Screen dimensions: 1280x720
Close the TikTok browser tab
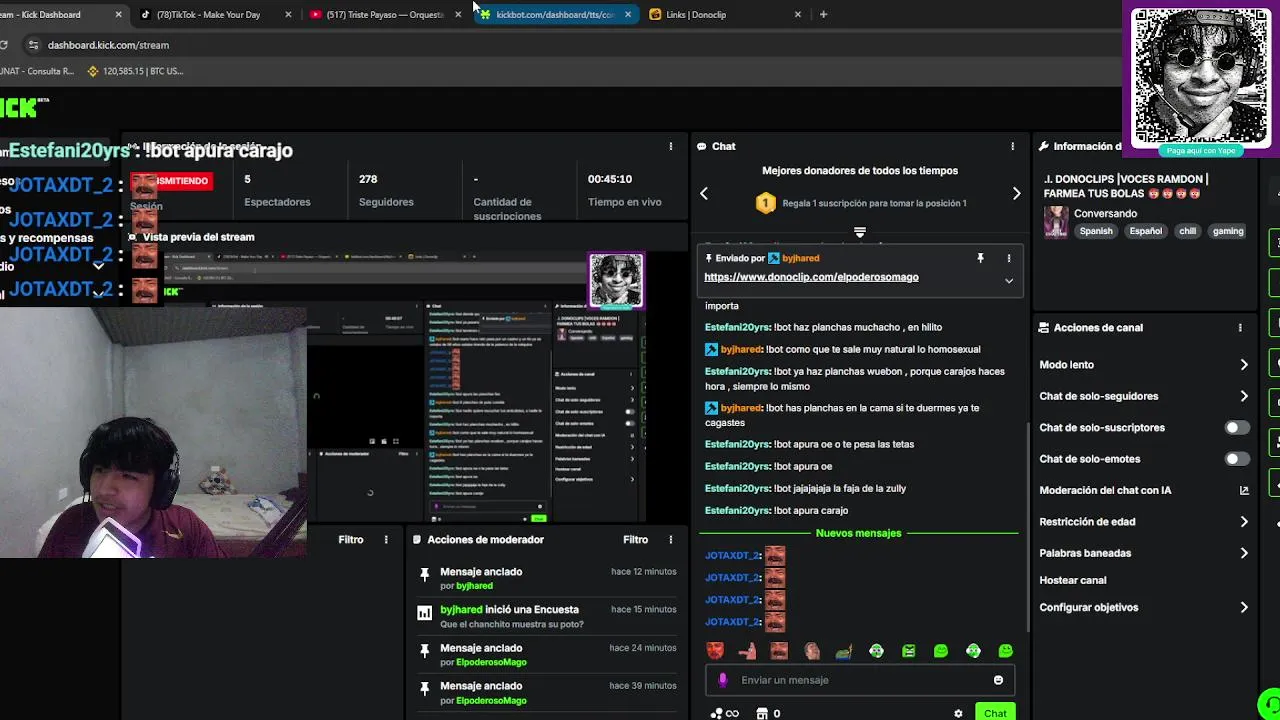(288, 14)
